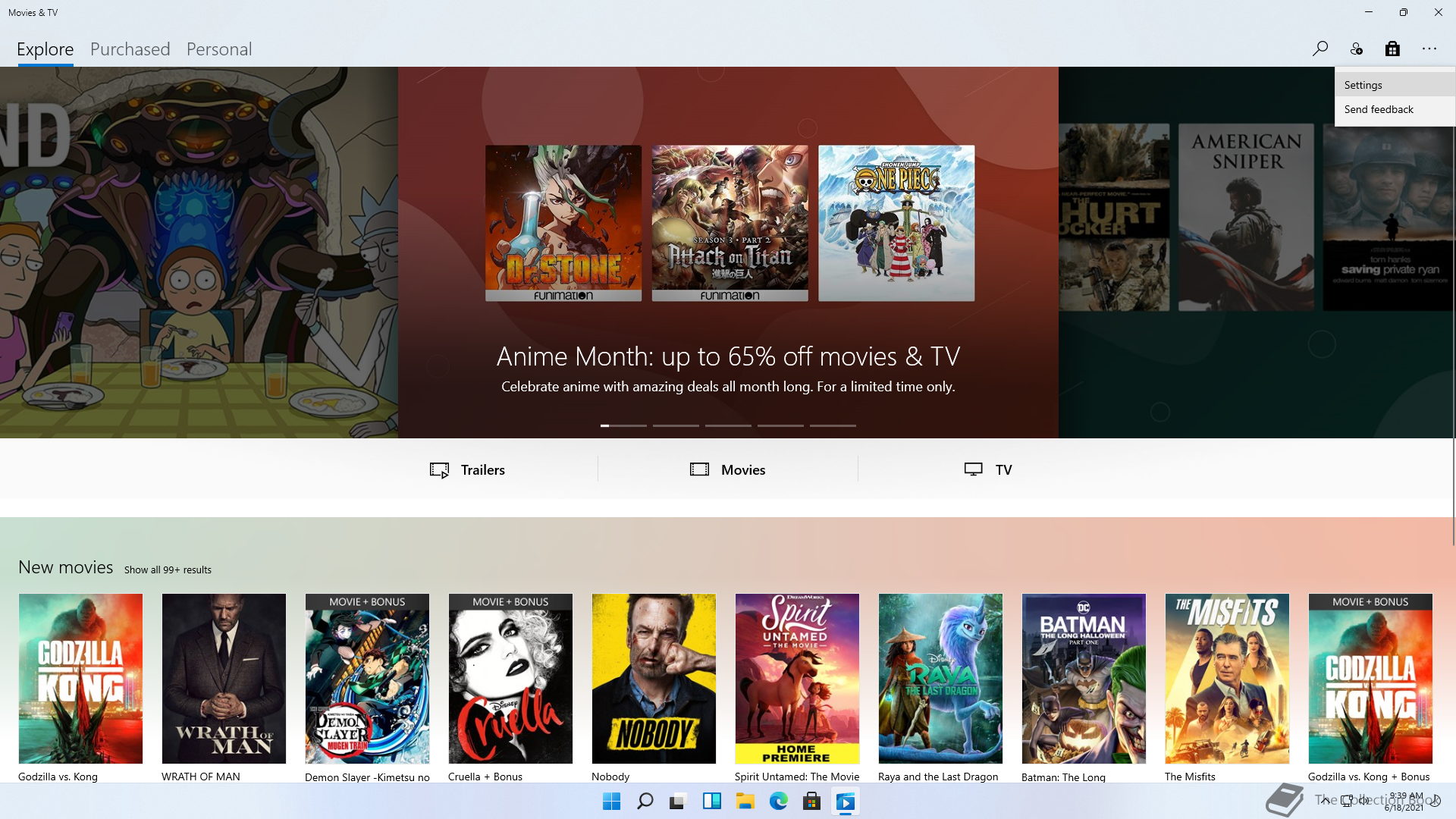Open Dr. Stone poster in banner
The width and height of the screenshot is (1456, 819).
tap(563, 223)
